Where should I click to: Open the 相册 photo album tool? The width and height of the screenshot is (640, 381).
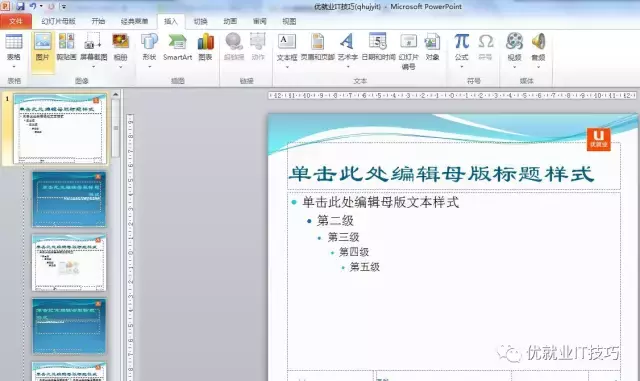[120, 42]
